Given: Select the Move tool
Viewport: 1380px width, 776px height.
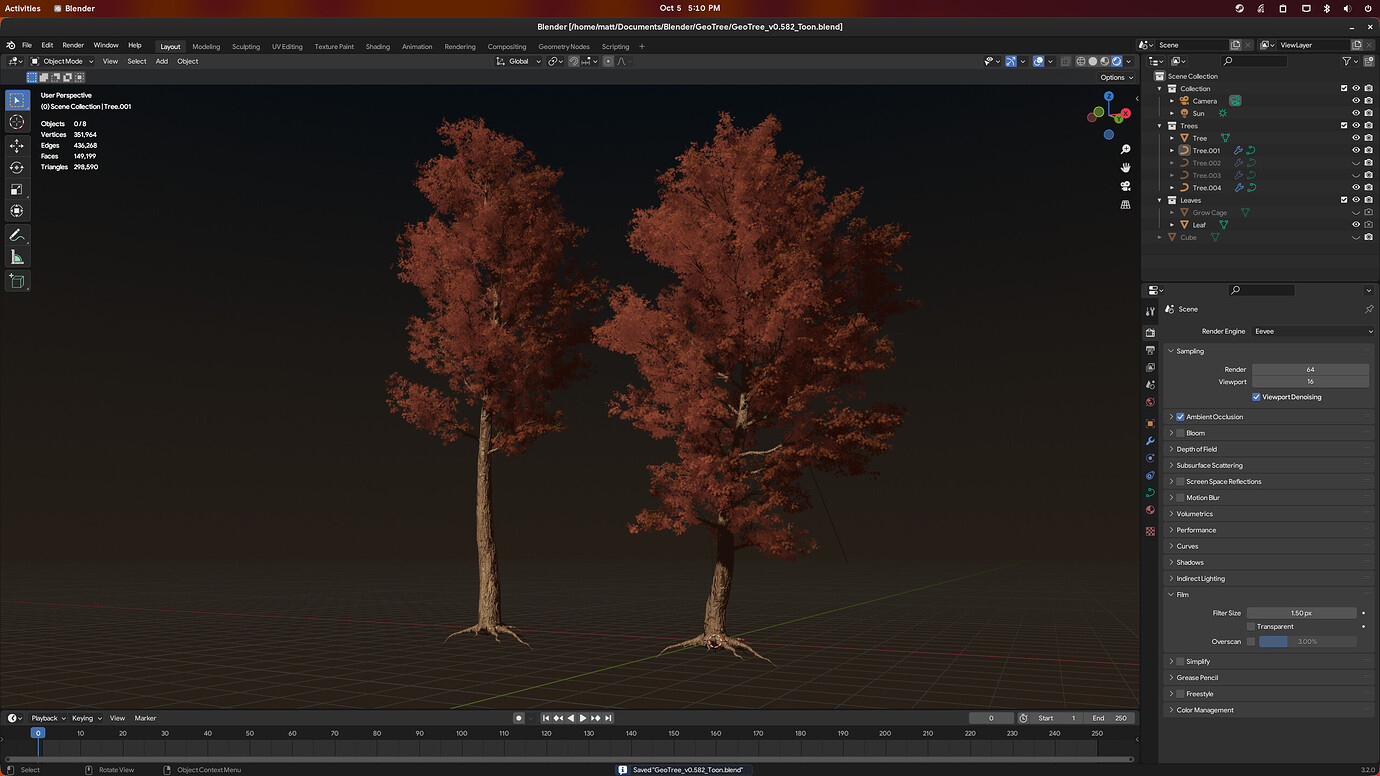Looking at the screenshot, I should [x=16, y=146].
